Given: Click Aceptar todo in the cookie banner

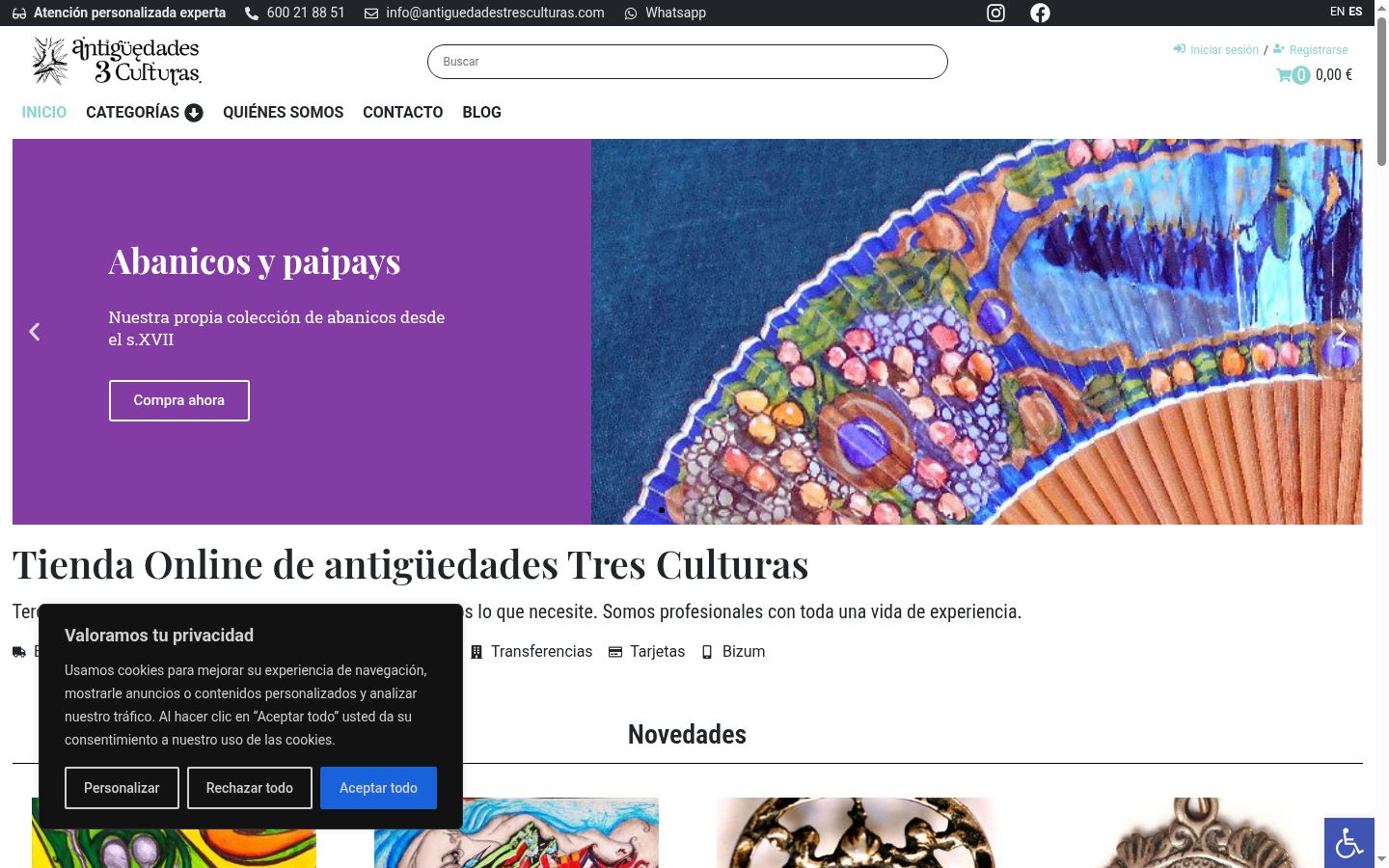Looking at the screenshot, I should (378, 788).
